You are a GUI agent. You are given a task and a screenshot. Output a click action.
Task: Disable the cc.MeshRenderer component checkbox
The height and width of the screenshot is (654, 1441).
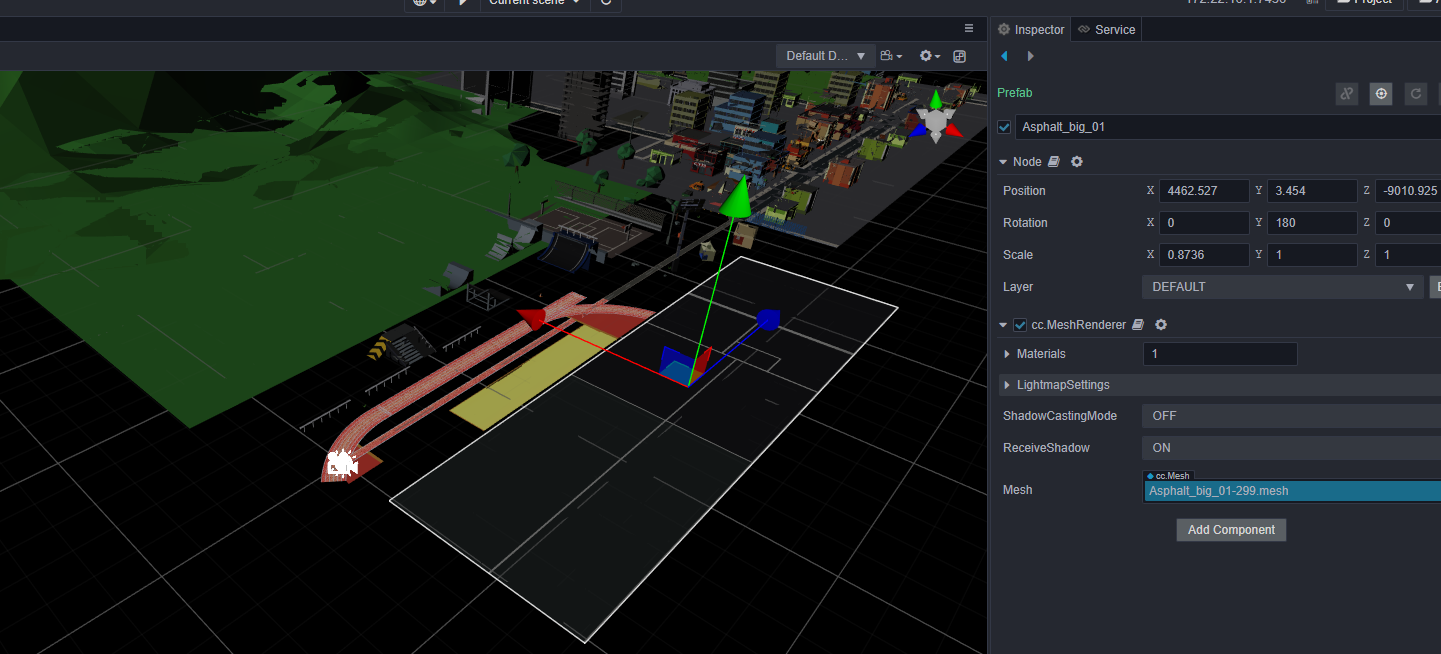[1020, 325]
